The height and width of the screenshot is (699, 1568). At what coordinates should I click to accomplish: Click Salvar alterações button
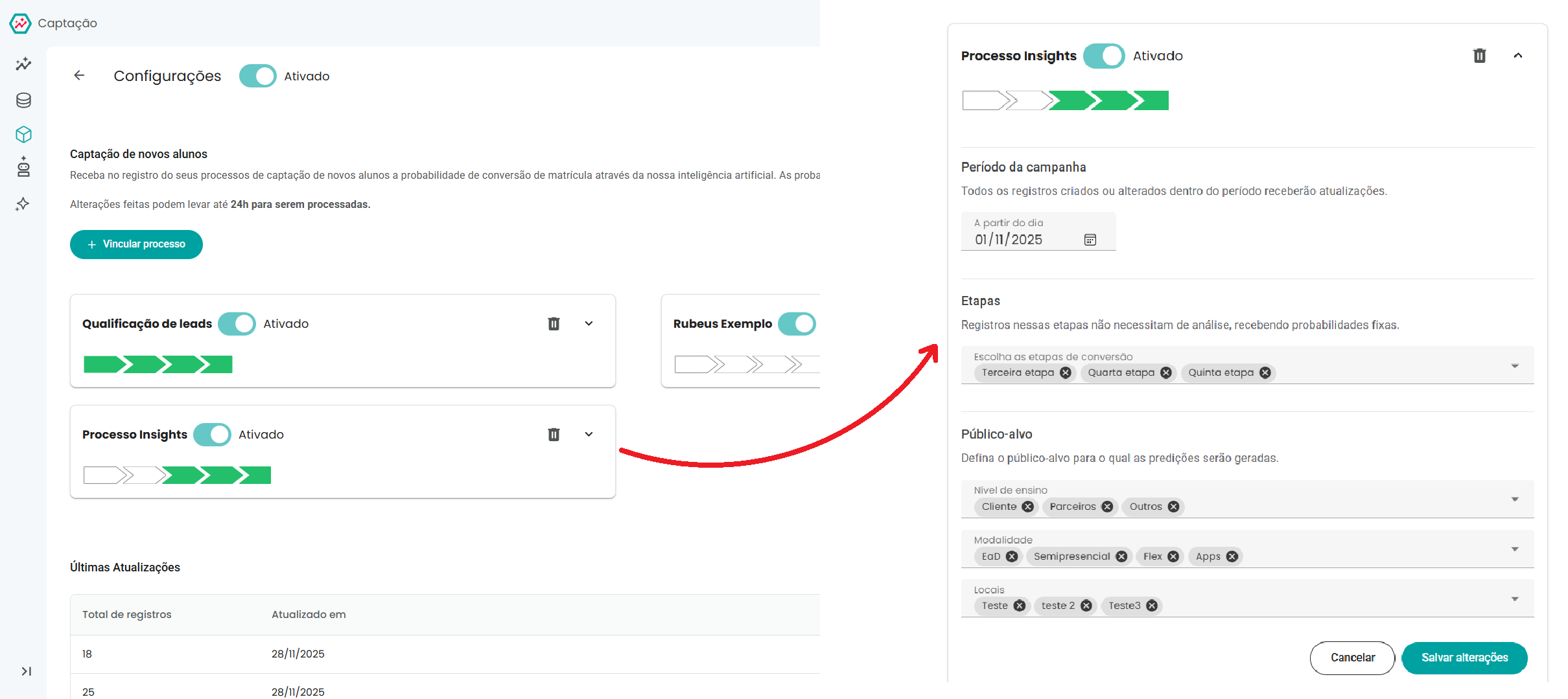point(1464,658)
